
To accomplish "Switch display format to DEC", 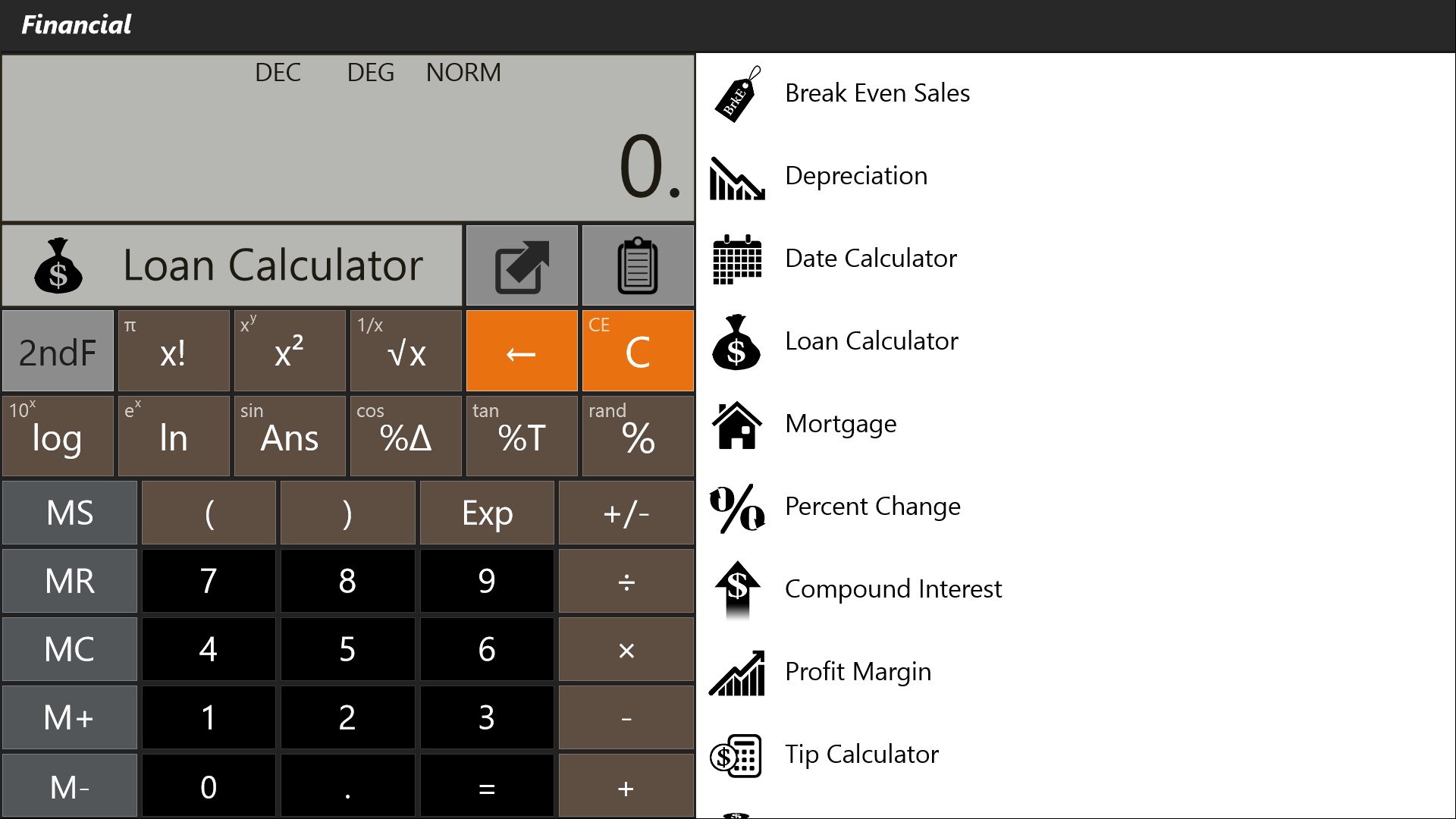I will point(279,72).
